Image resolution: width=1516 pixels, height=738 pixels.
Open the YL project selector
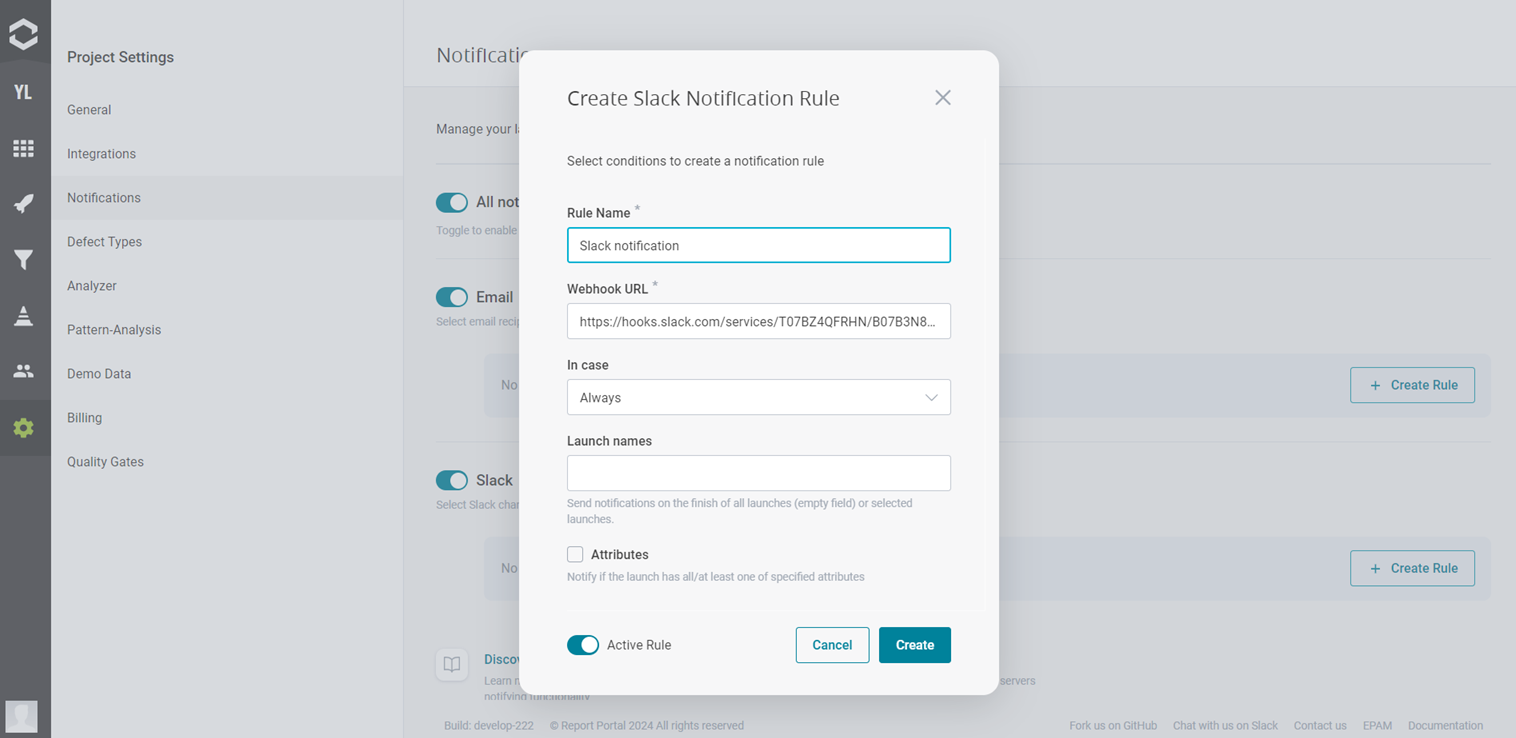(23, 92)
